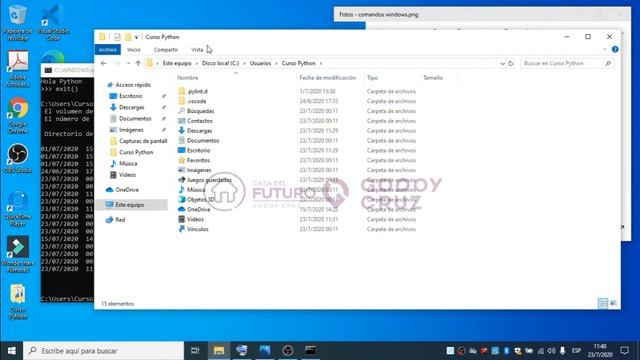Click the search magnifier icon in Explorer
This screenshot has height=360, width=640.
point(608,63)
